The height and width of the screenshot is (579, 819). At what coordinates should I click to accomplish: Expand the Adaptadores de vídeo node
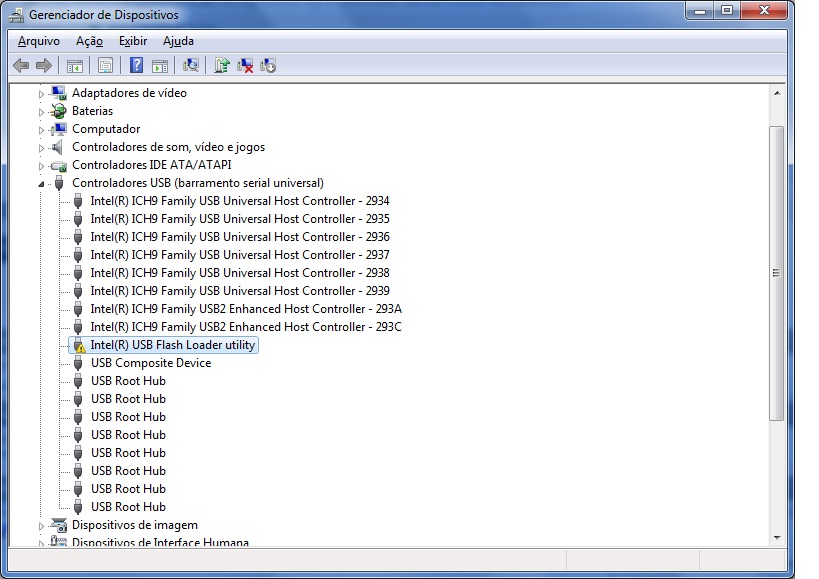pos(41,94)
